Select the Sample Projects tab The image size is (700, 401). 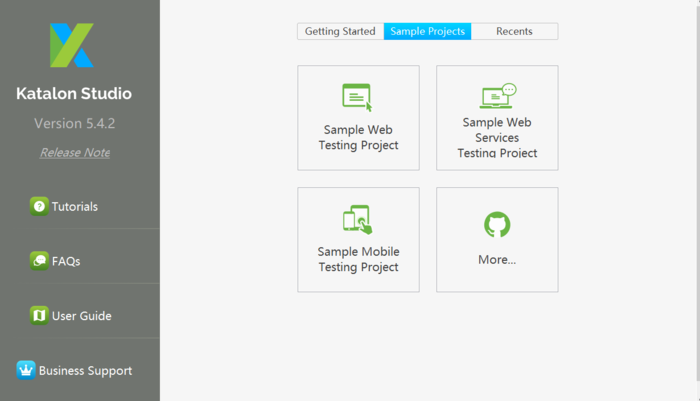point(428,31)
